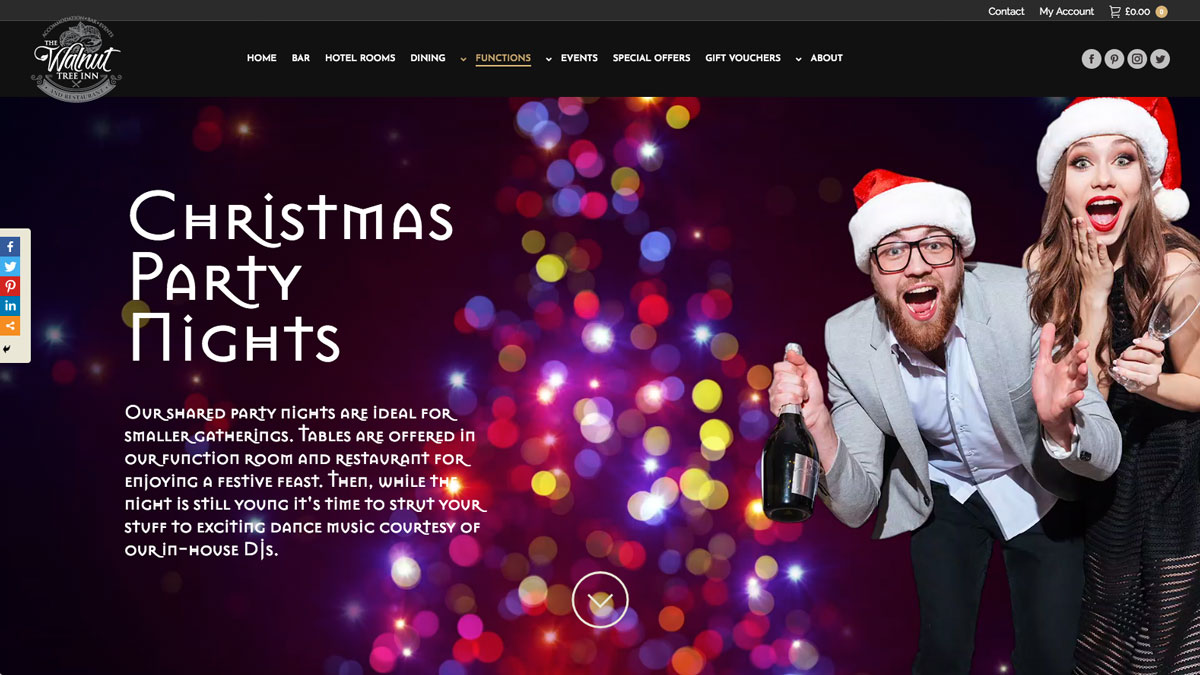This screenshot has height=675, width=1200.
Task: Share via Facebook in side share bar
Action: [x=10, y=246]
